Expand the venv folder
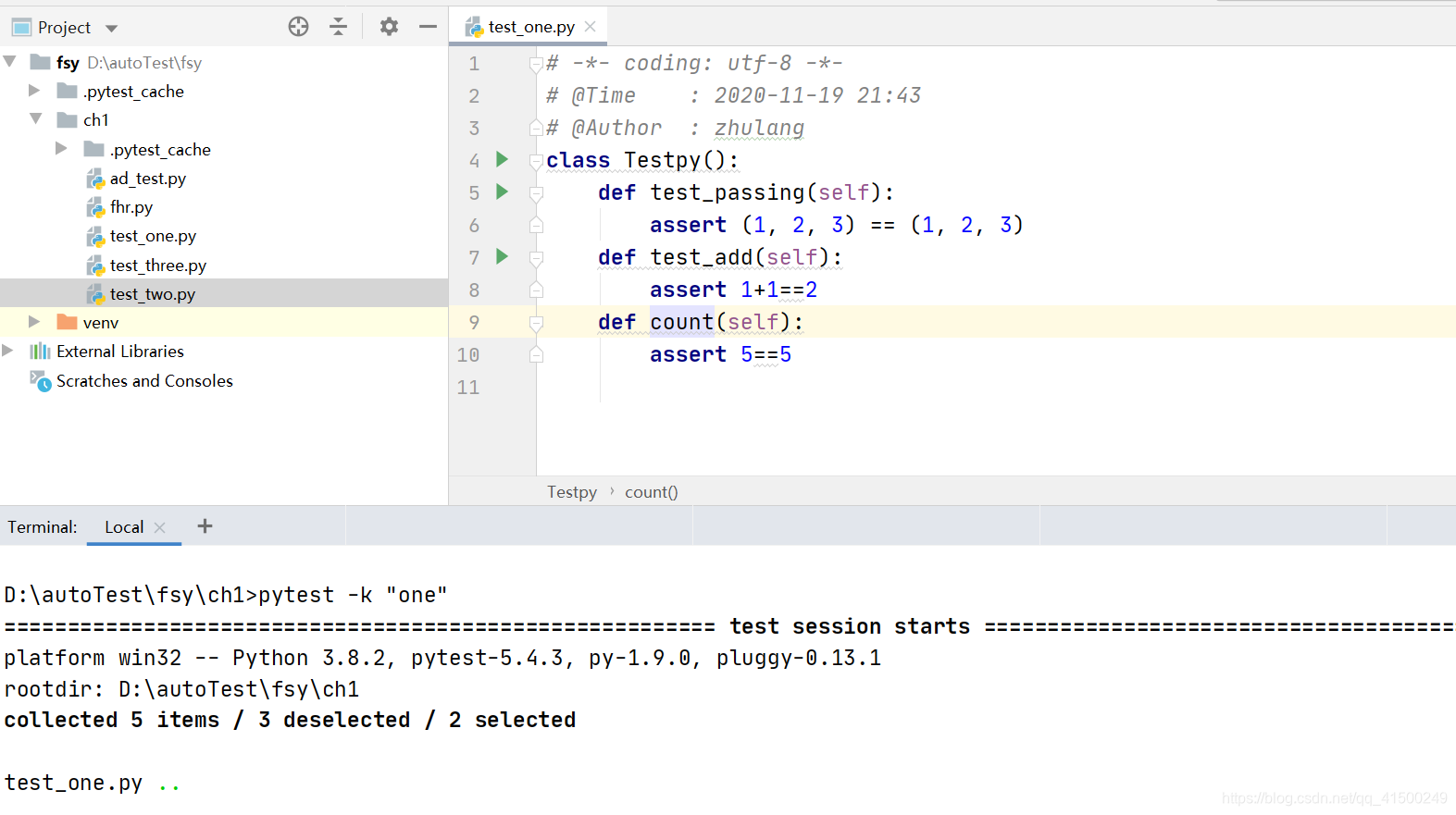Image resolution: width=1456 pixels, height=815 pixels. [34, 322]
